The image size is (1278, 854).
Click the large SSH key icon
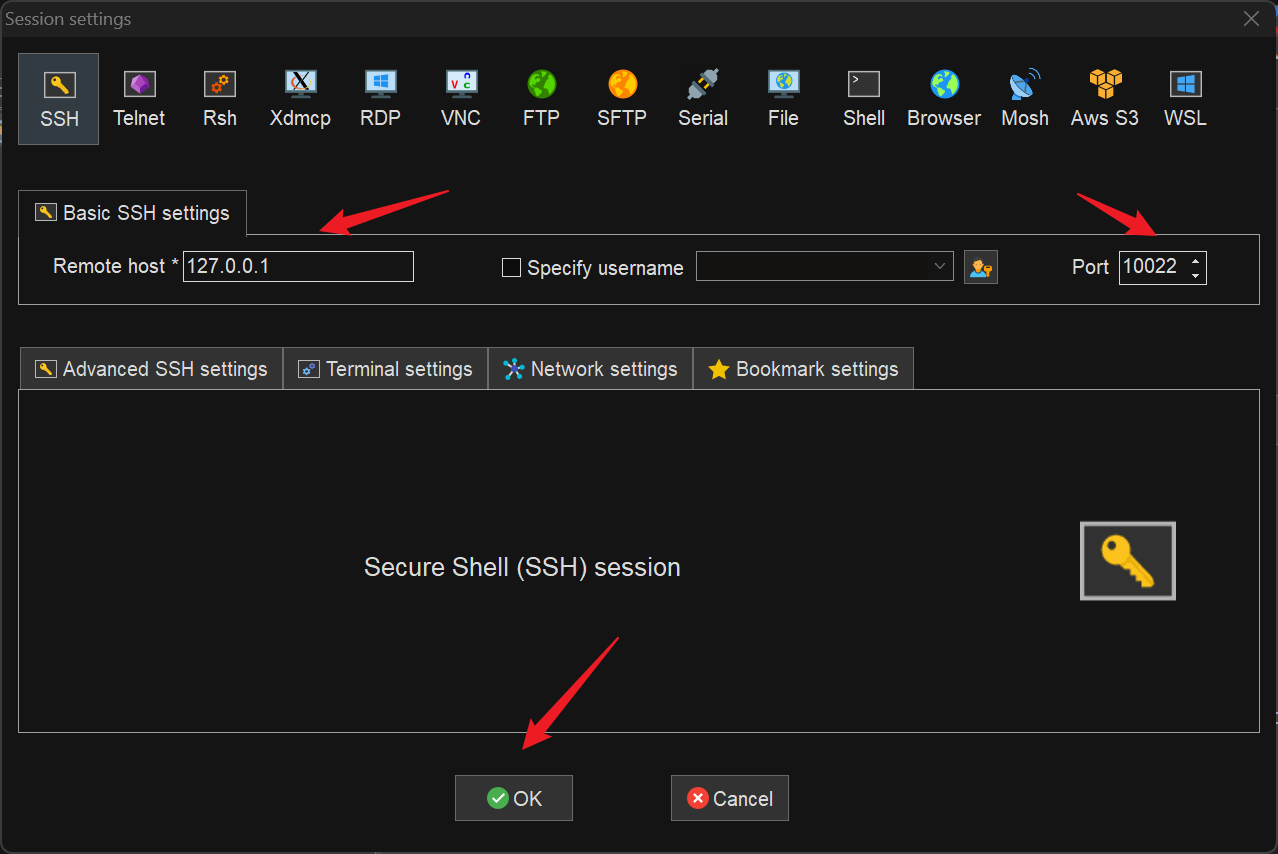pos(1128,561)
